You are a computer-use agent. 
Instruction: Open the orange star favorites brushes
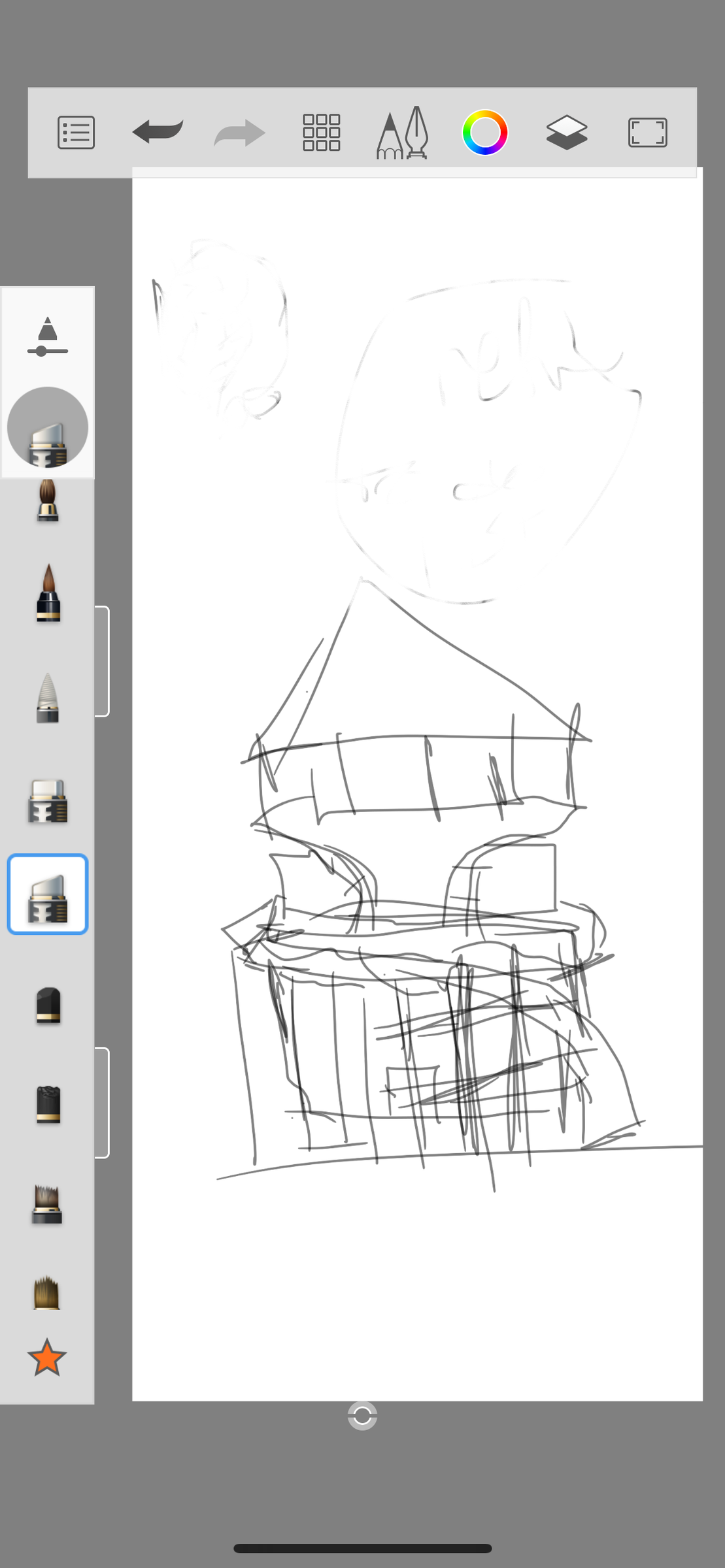pos(47,1358)
